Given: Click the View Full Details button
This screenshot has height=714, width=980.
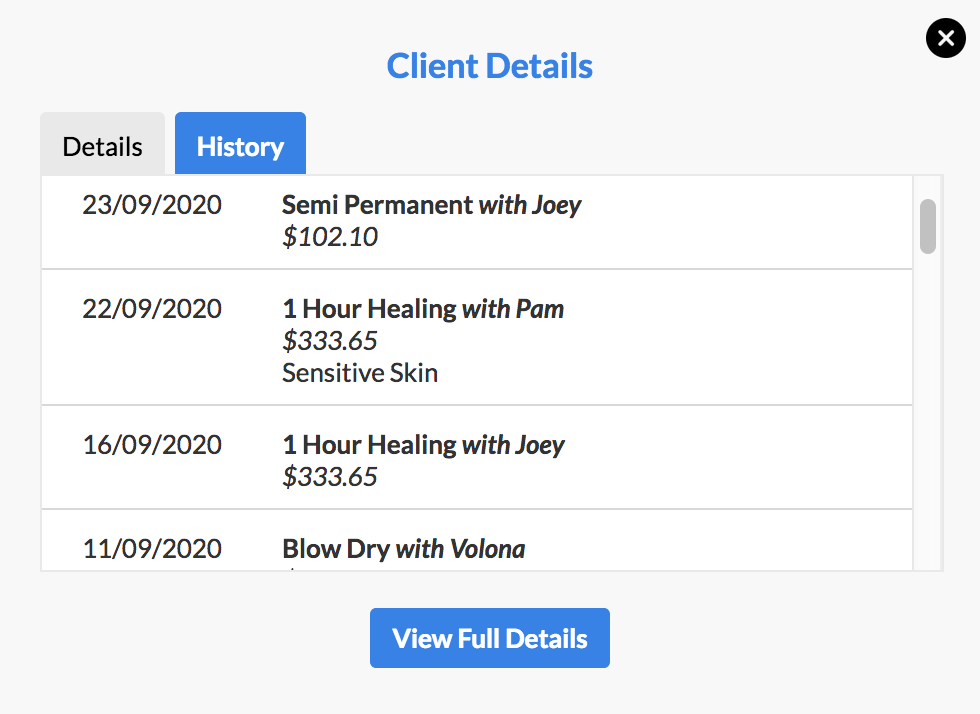Looking at the screenshot, I should click(x=490, y=638).
